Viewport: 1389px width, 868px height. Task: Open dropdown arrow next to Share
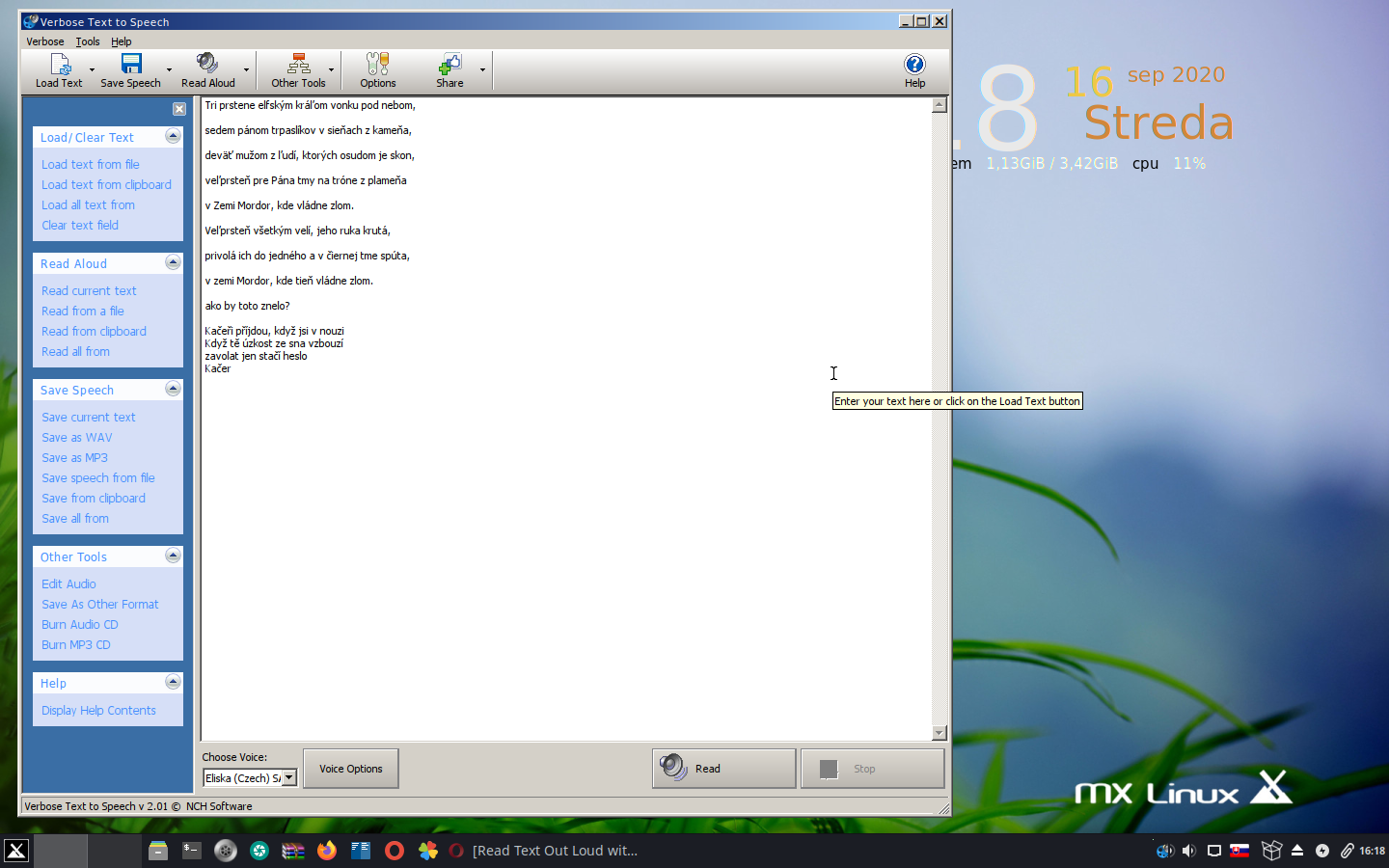(x=482, y=70)
